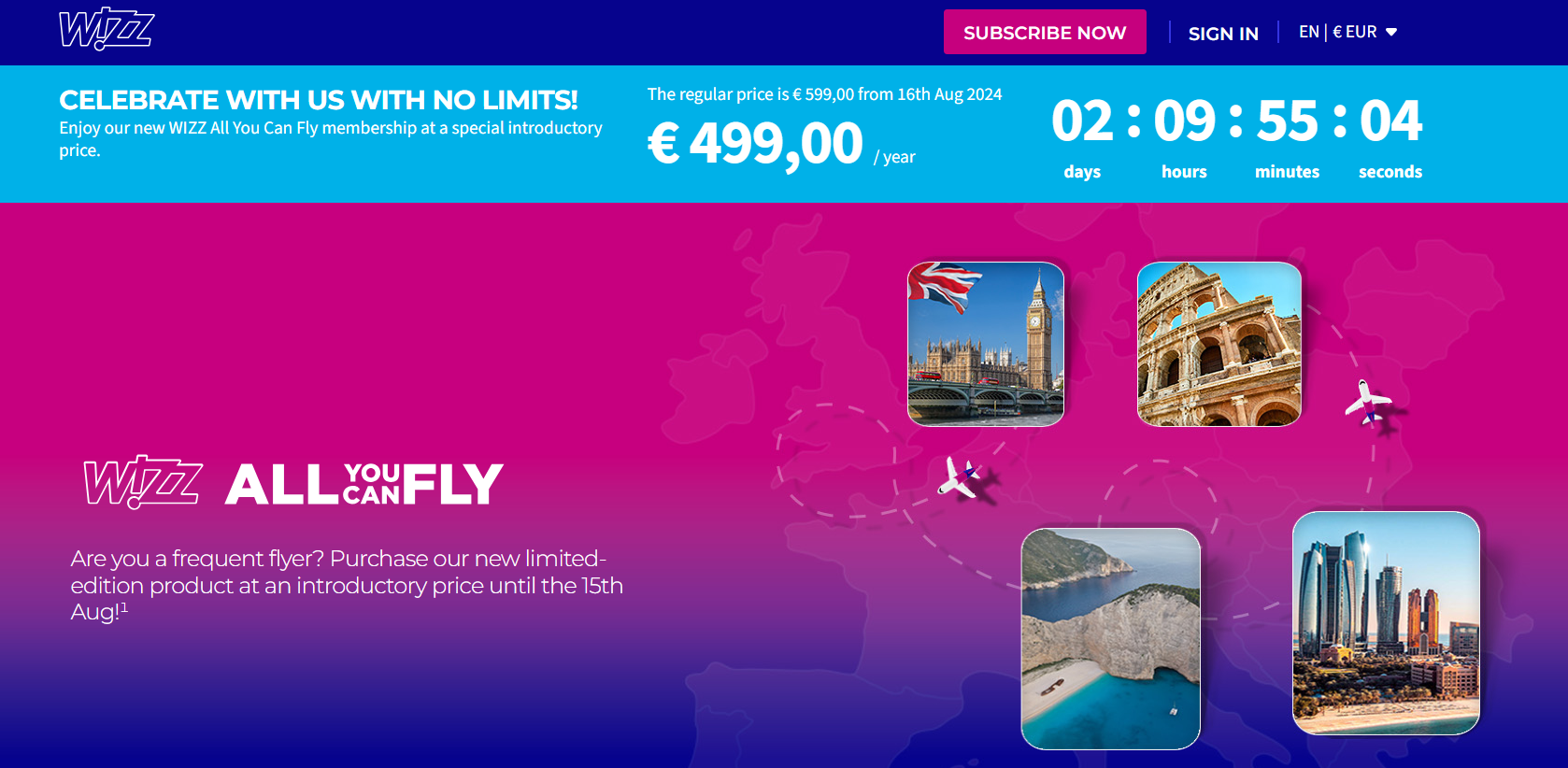The height and width of the screenshot is (768, 1568).
Task: Click the Zakynthos beach cove thumbnail
Action: coord(1110,639)
